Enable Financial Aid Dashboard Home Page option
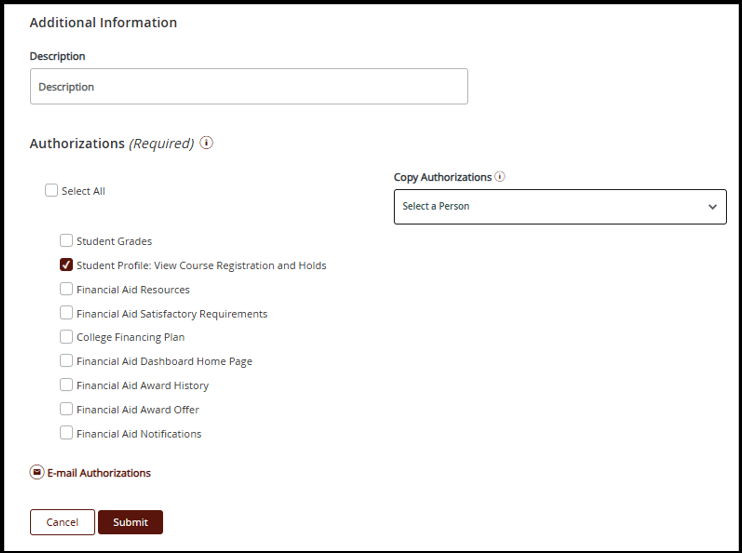The image size is (742, 553). [x=66, y=361]
